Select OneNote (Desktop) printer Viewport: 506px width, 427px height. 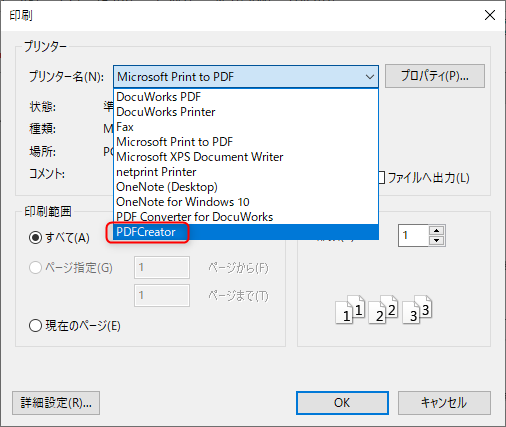pyautogui.click(x=246, y=187)
